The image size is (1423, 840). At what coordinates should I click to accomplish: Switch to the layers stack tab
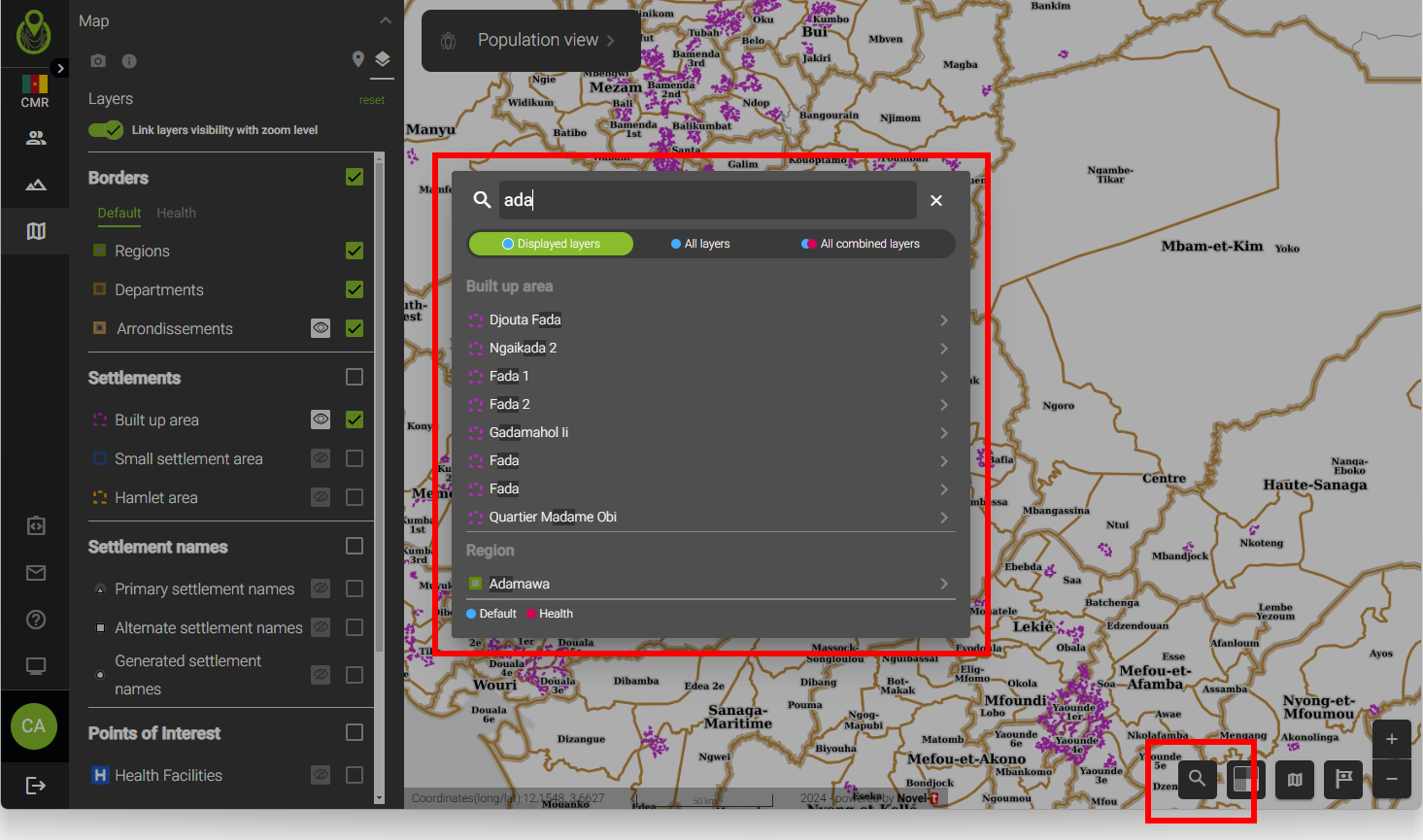pyautogui.click(x=383, y=59)
